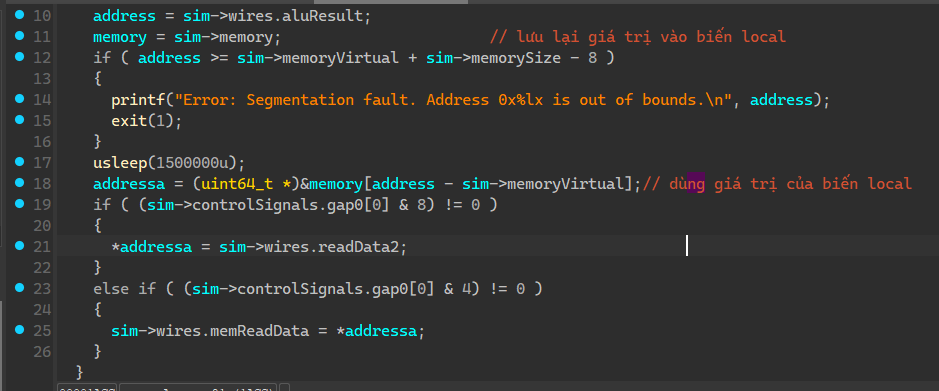
Task: Toggle breakpoint dot beside usleep line 17
Action: click(20, 162)
